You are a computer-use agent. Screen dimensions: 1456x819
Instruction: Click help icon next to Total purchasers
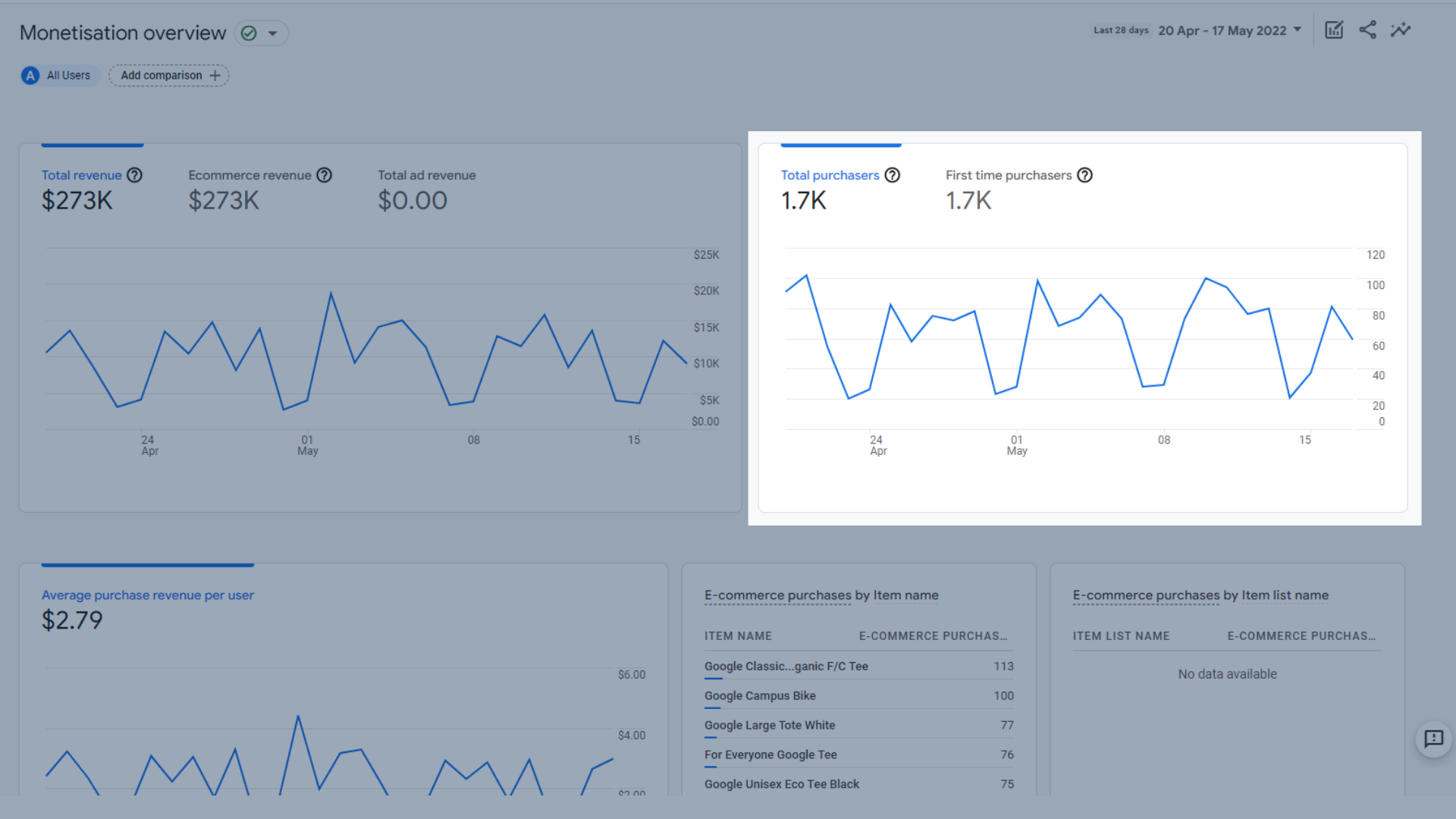893,175
